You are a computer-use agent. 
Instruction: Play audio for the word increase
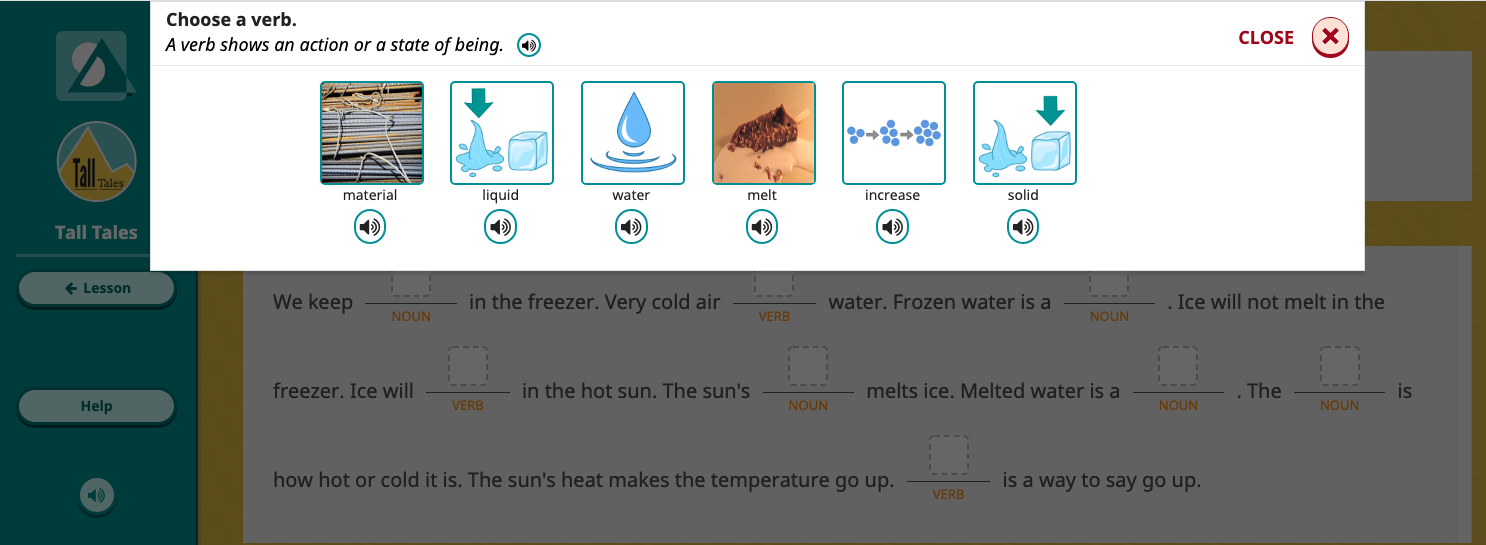(892, 228)
